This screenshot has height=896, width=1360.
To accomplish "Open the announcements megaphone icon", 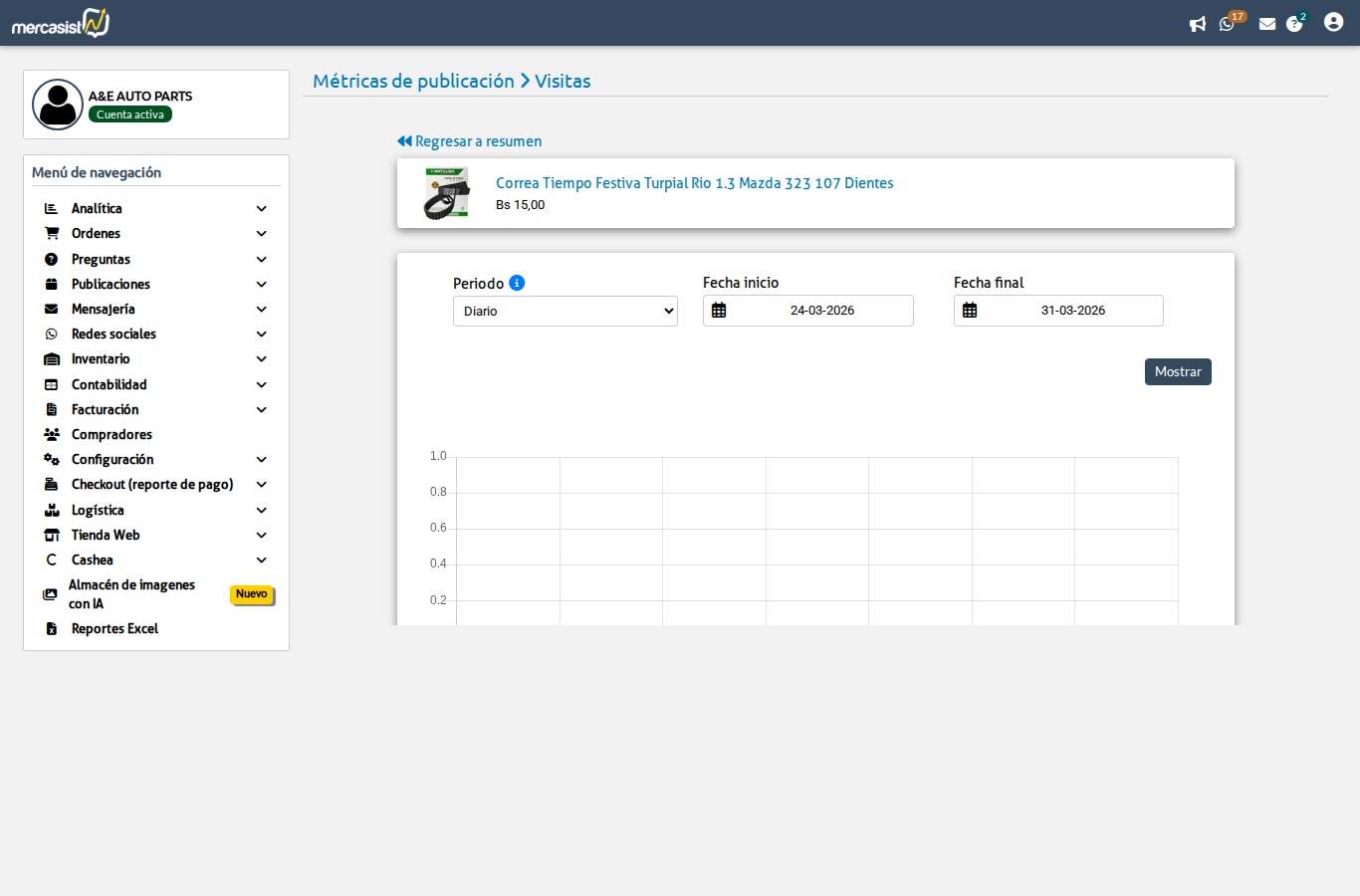I will 1198,24.
